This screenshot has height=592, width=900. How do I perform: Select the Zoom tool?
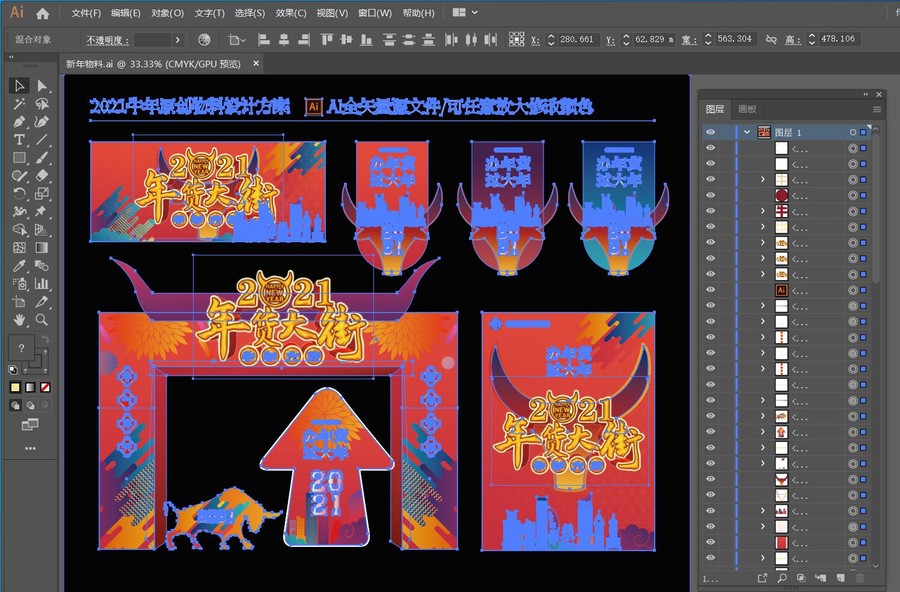coord(41,320)
